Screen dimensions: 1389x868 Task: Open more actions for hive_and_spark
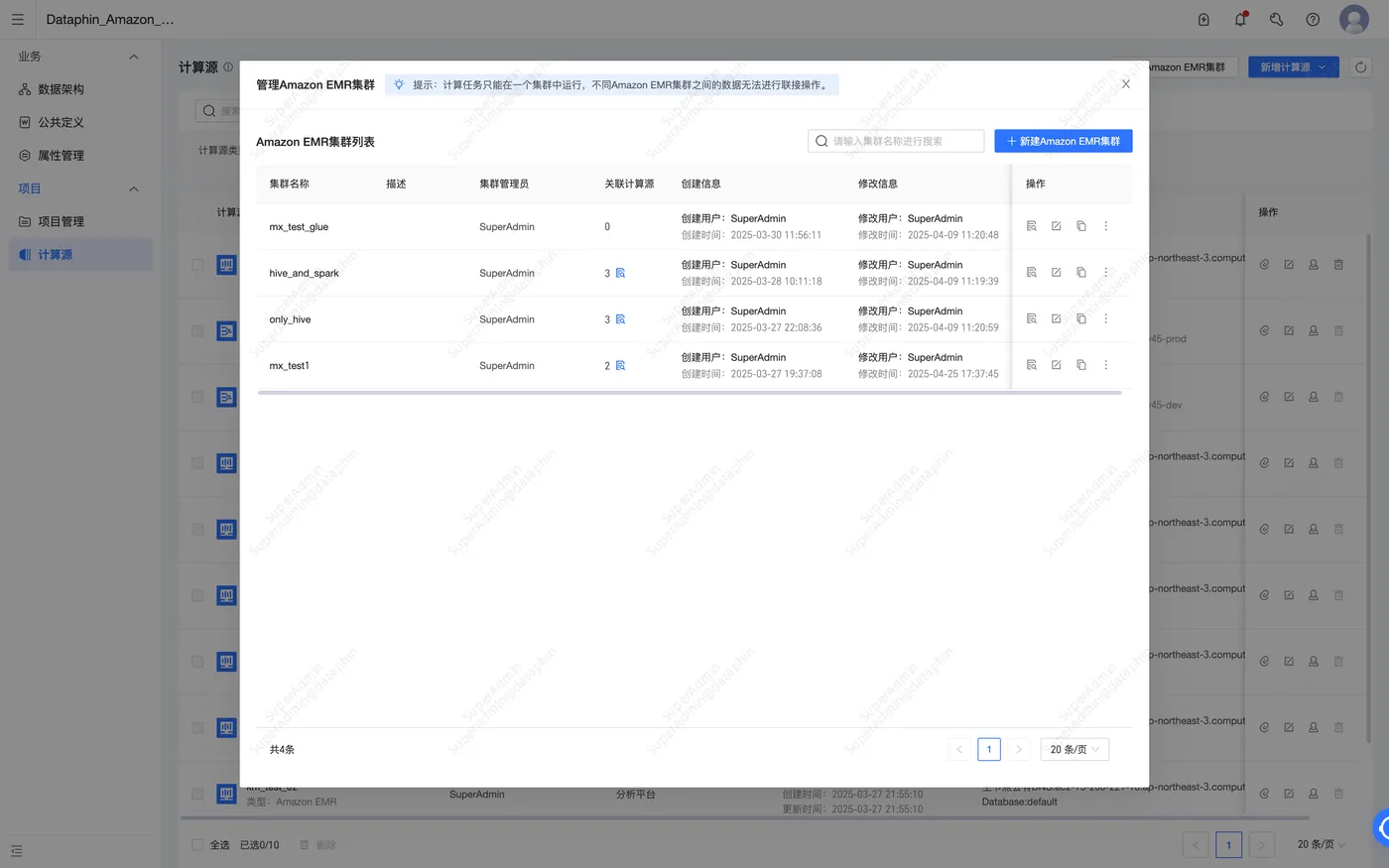1106,273
